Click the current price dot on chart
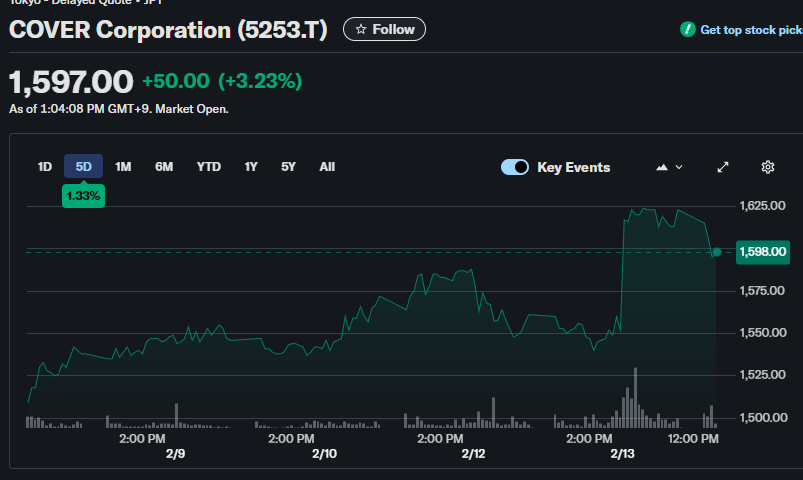803x480 pixels. [717, 252]
